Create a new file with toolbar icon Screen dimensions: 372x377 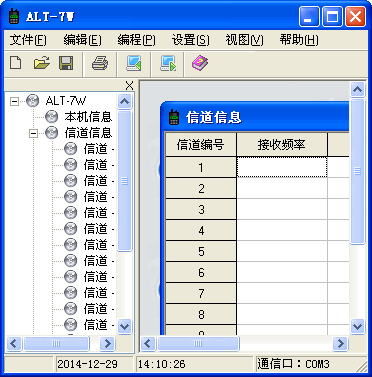pos(16,63)
